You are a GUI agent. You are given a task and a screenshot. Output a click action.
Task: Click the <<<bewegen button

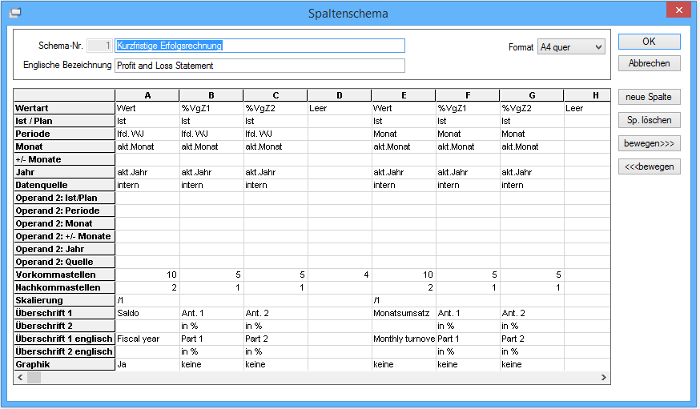tap(649, 167)
